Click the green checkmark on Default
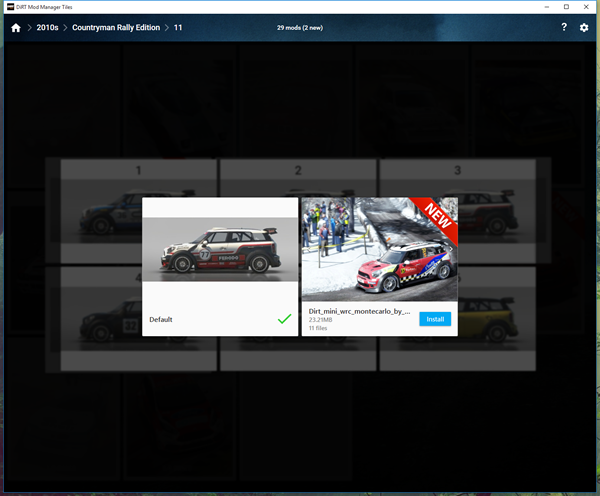 (x=284, y=319)
